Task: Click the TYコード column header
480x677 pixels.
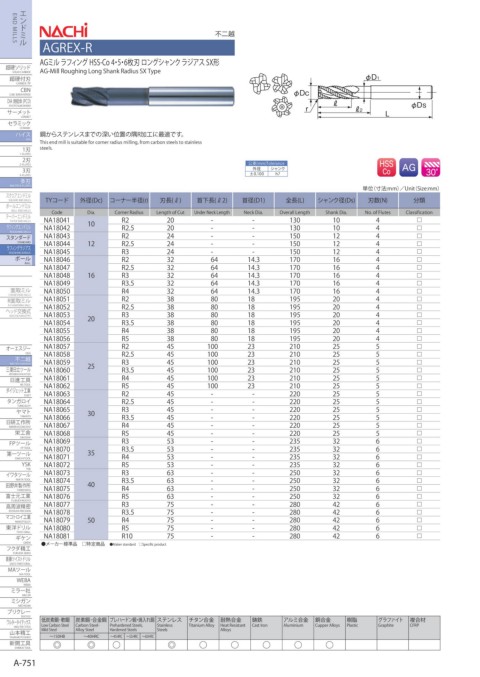Action: [57, 200]
